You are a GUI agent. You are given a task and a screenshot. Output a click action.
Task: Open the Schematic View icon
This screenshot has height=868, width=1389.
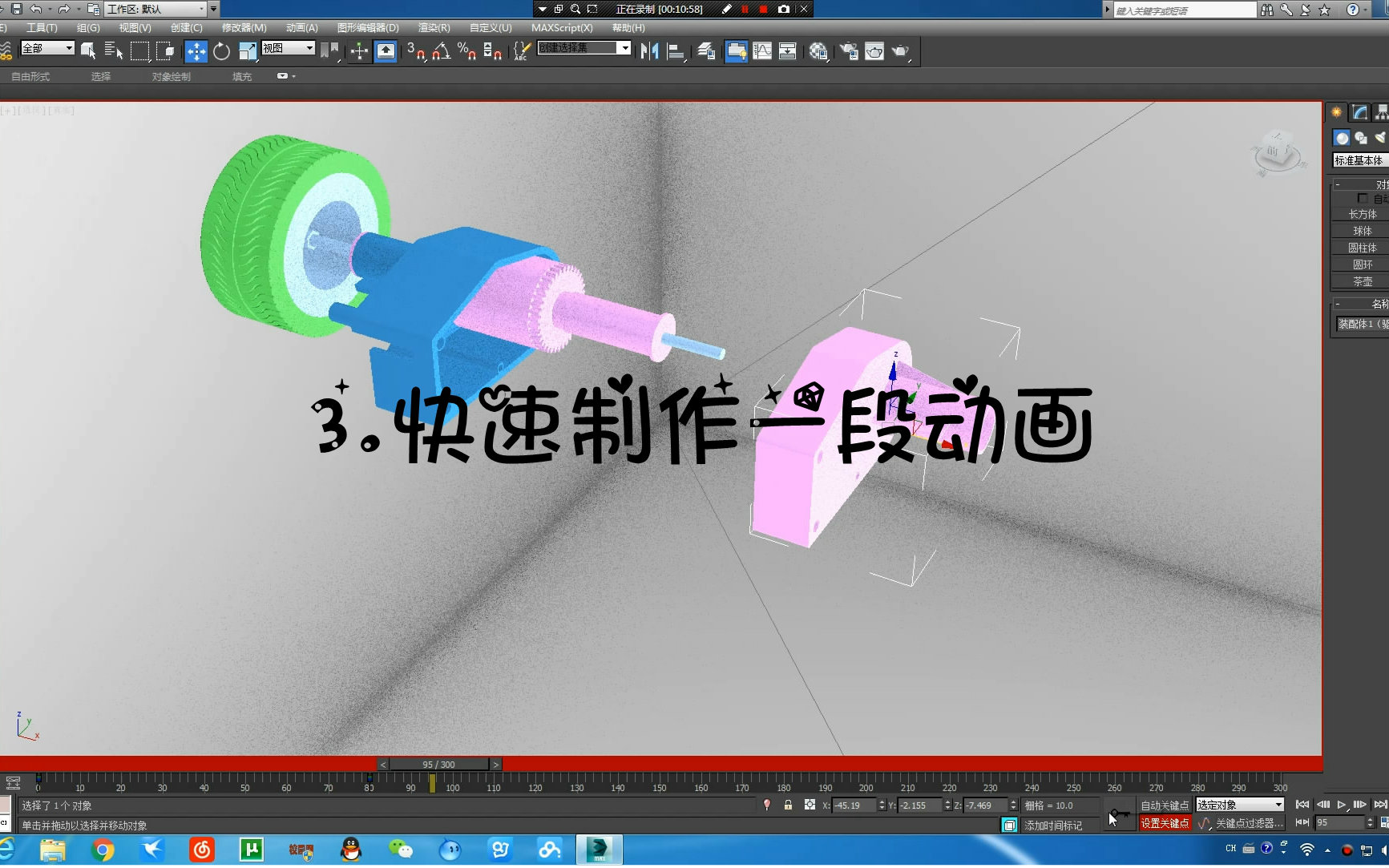[x=788, y=51]
